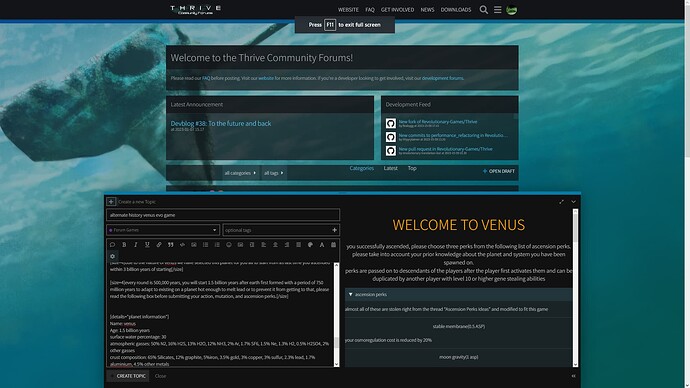The height and width of the screenshot is (388, 690).
Task: Click the search magnifier icon
Action: tap(484, 10)
